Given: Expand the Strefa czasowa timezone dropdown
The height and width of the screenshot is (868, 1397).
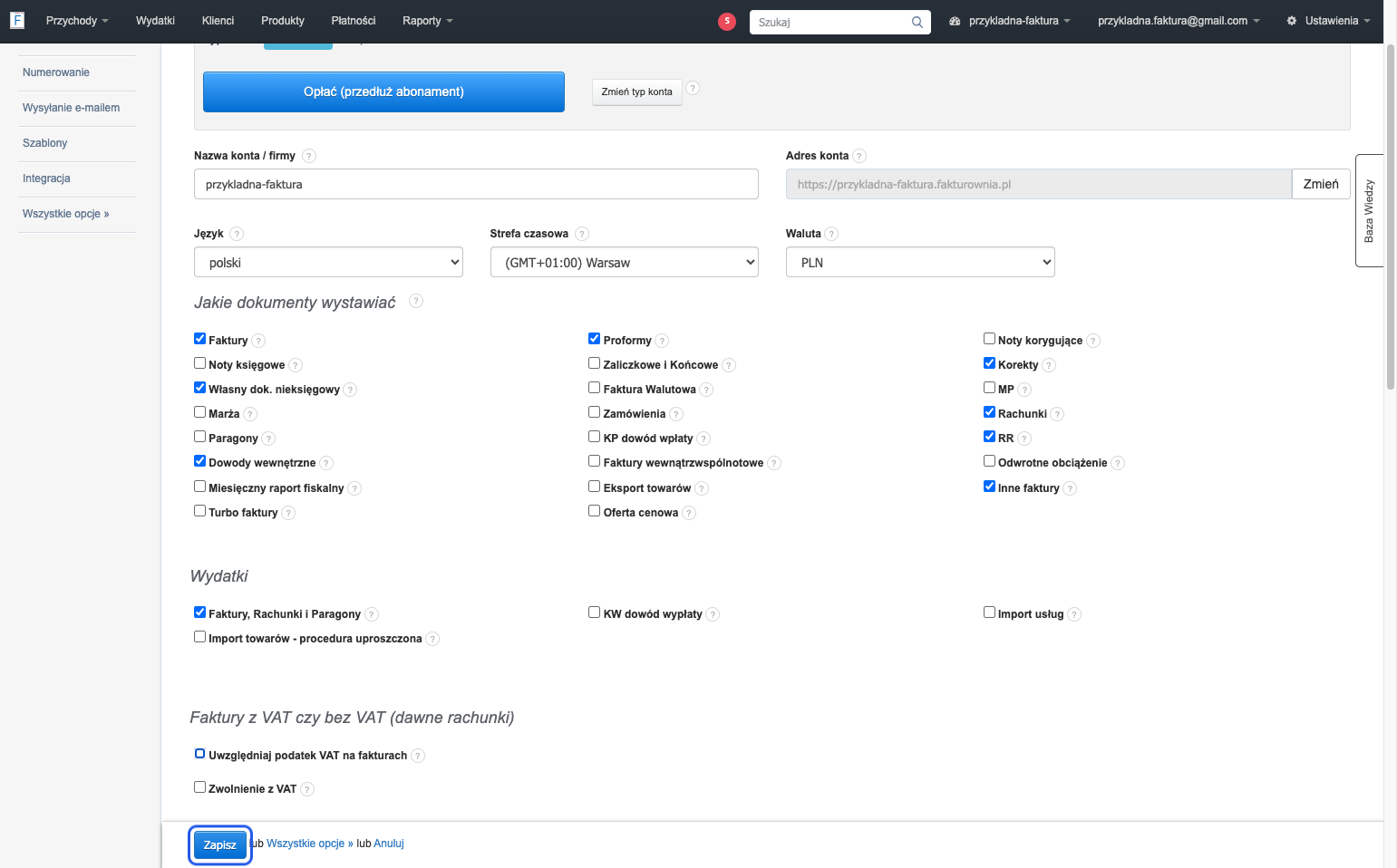Looking at the screenshot, I should (625, 263).
